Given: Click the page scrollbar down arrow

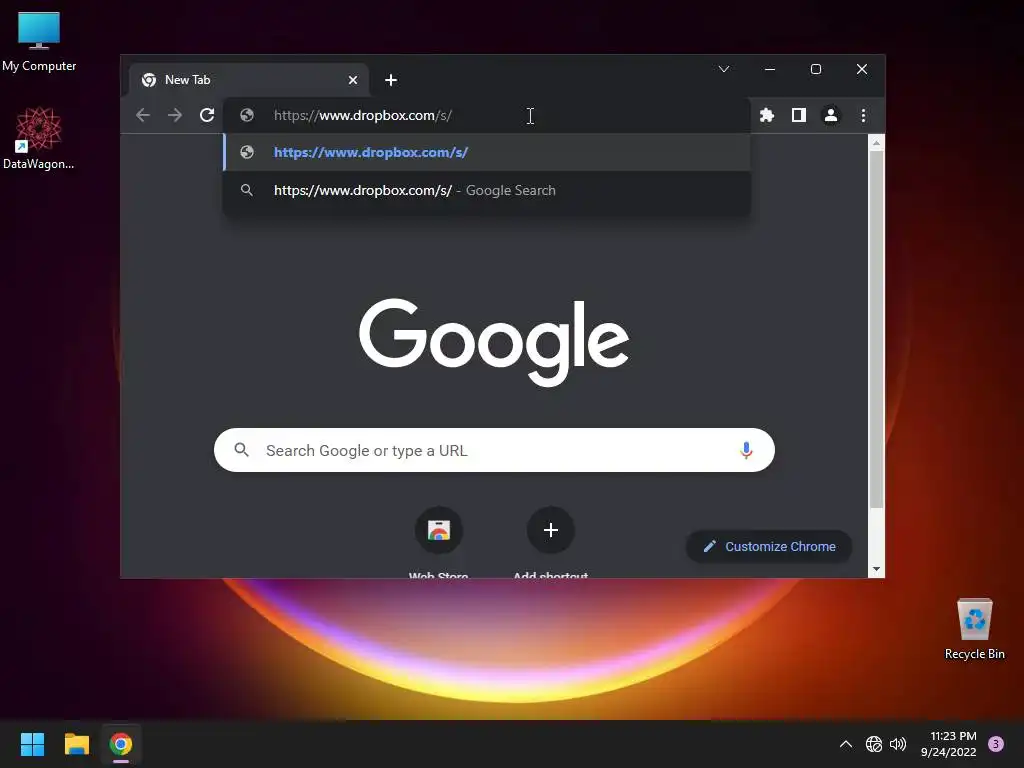Looking at the screenshot, I should tap(876, 569).
